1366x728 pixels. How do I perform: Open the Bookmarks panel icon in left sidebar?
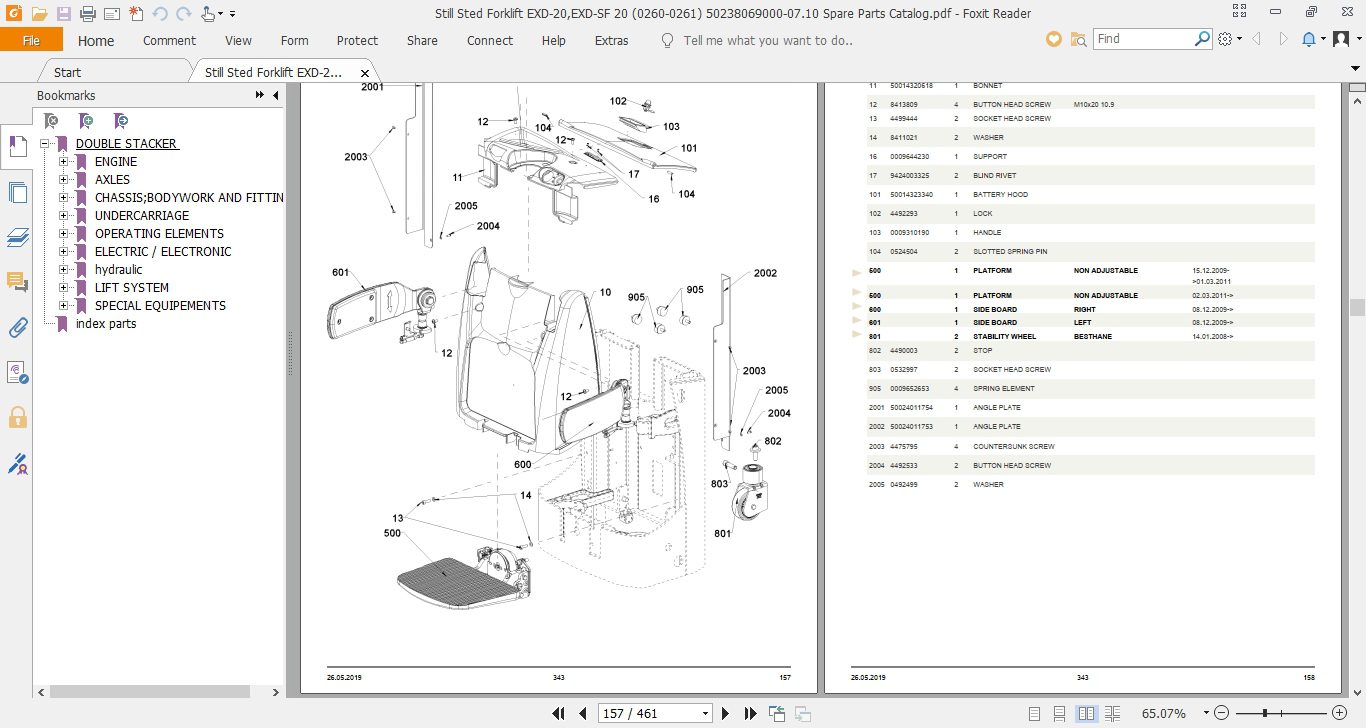coord(16,146)
